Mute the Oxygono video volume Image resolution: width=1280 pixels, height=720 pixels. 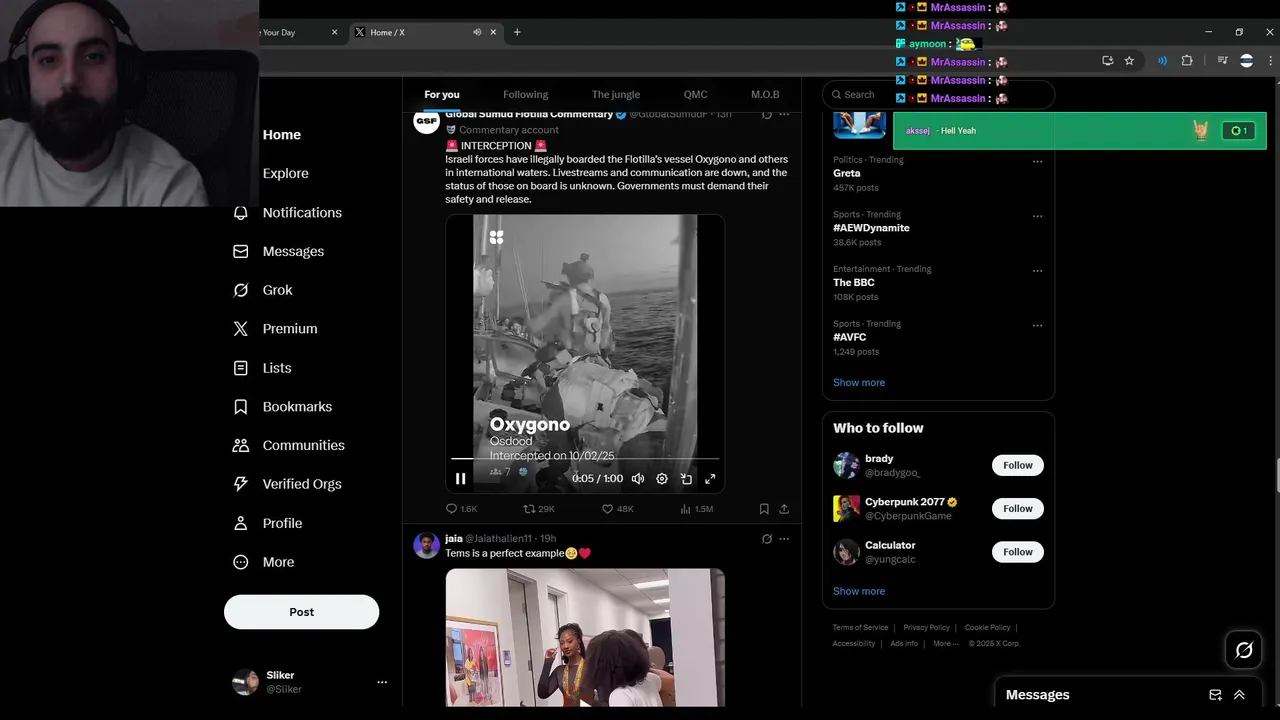point(638,479)
